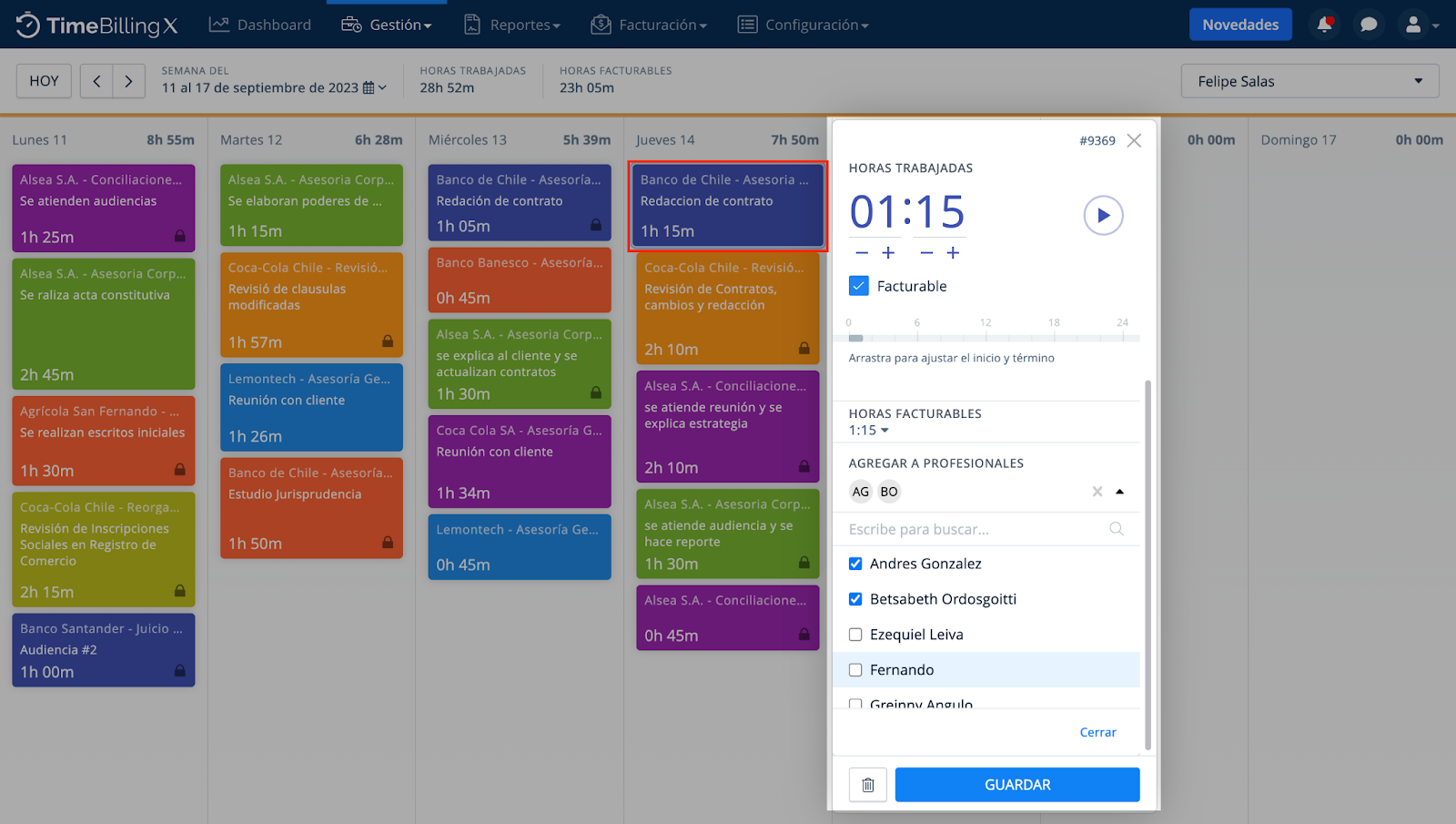Open the Reportes menu
This screenshot has height=824, width=1456.
tap(512, 25)
